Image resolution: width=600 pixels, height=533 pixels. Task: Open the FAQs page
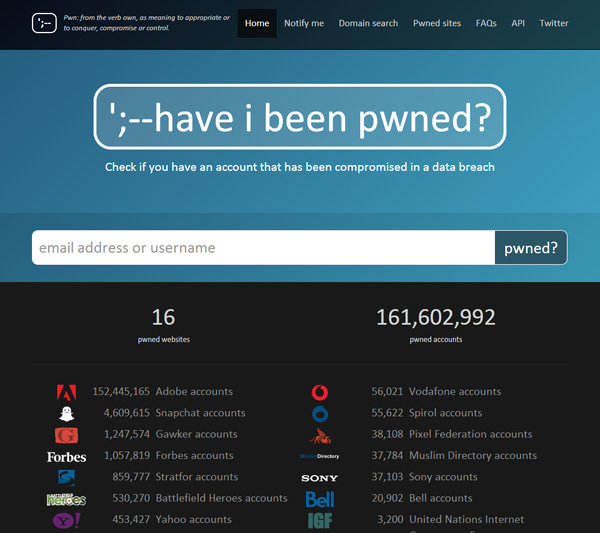pos(486,23)
